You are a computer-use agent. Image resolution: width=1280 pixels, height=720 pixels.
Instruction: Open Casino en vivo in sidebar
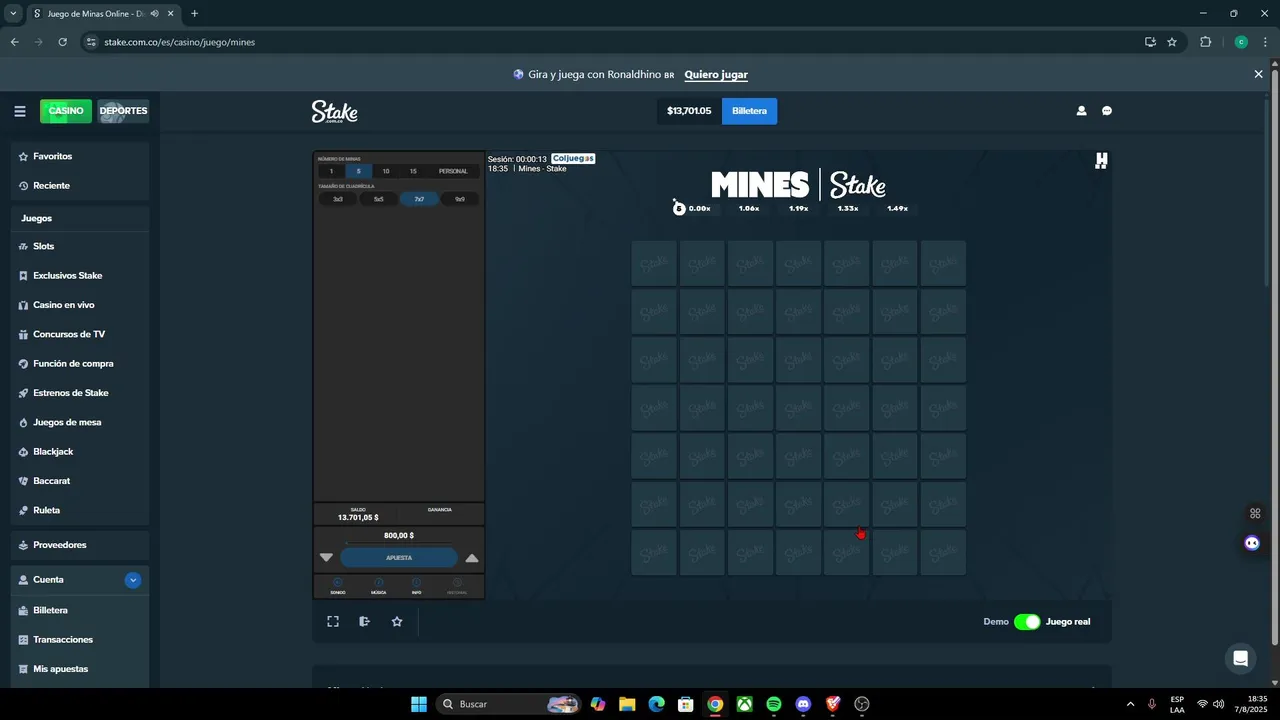click(x=80, y=305)
